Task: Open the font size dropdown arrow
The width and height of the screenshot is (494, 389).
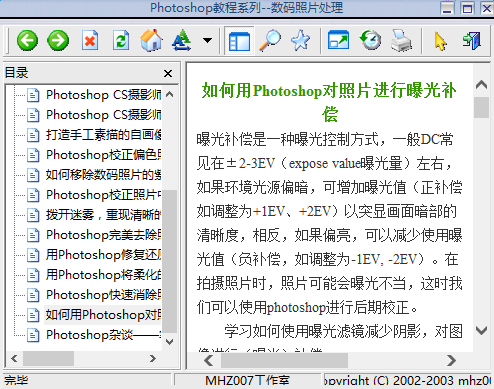Action: pyautogui.click(x=207, y=41)
